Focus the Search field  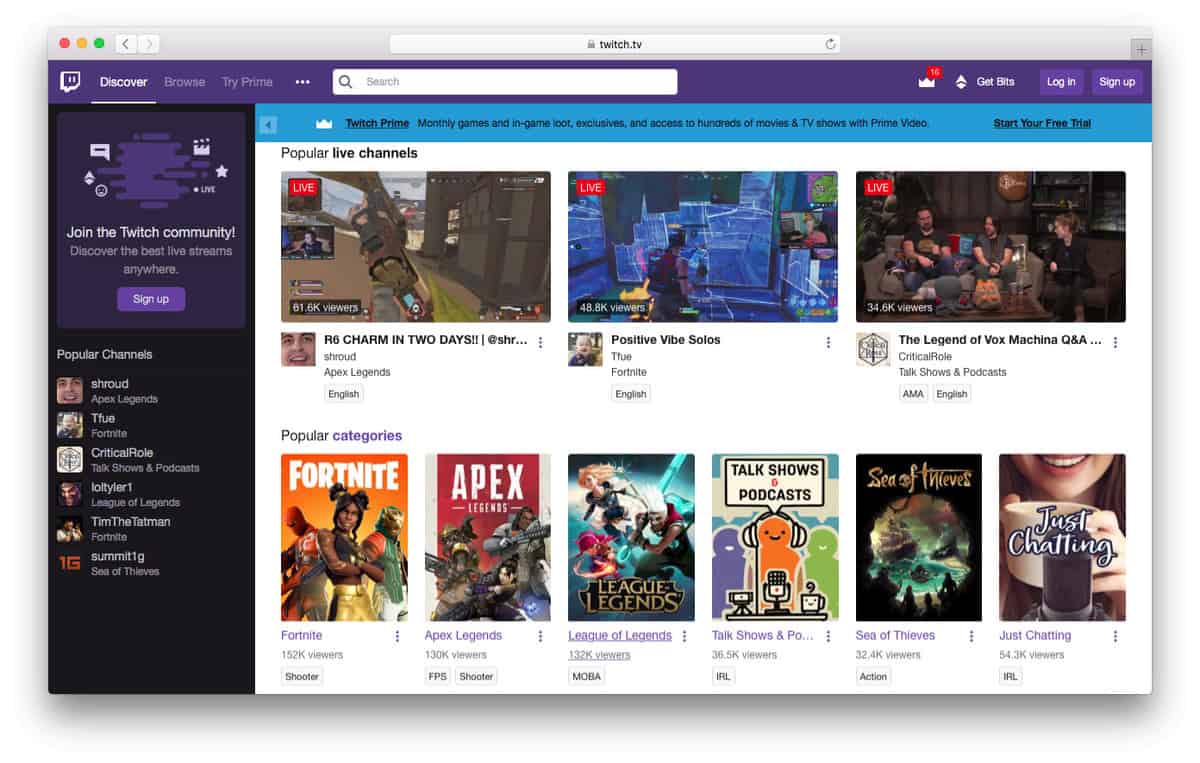pos(505,82)
